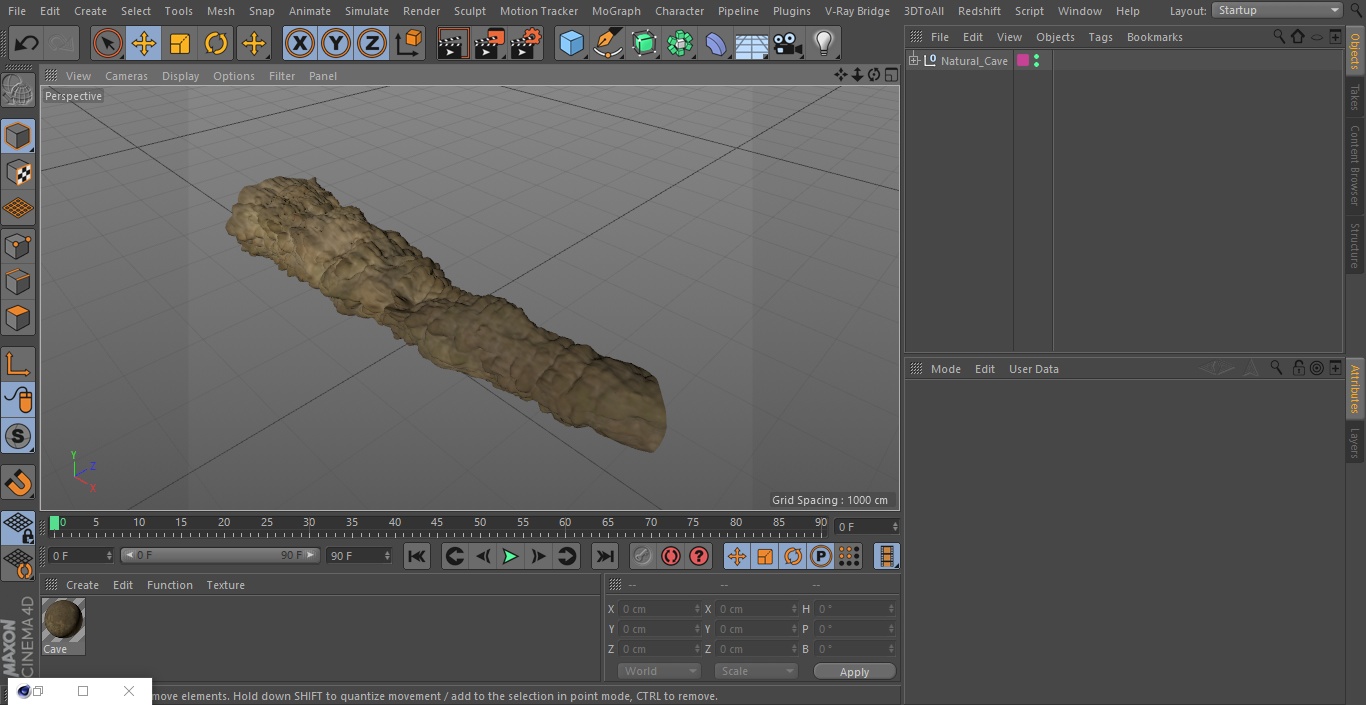The height and width of the screenshot is (705, 1366).
Task: Click the Natural_Cave layer color swatch
Action: pyautogui.click(x=1023, y=61)
